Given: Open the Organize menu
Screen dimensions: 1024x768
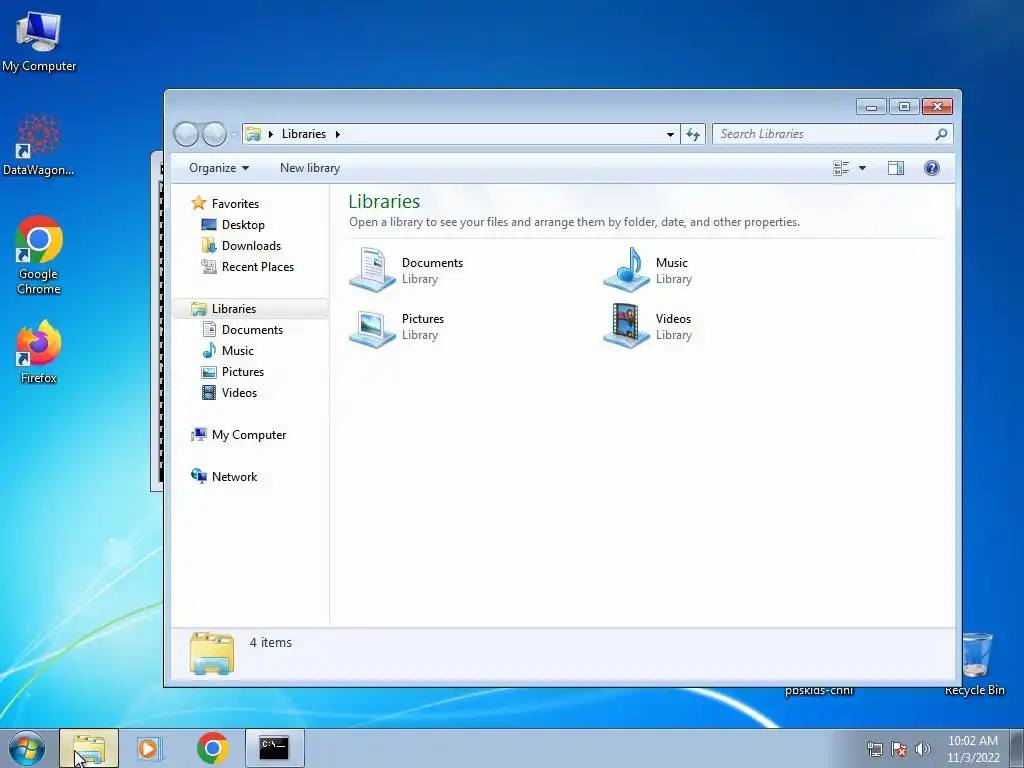Looking at the screenshot, I should pos(219,168).
